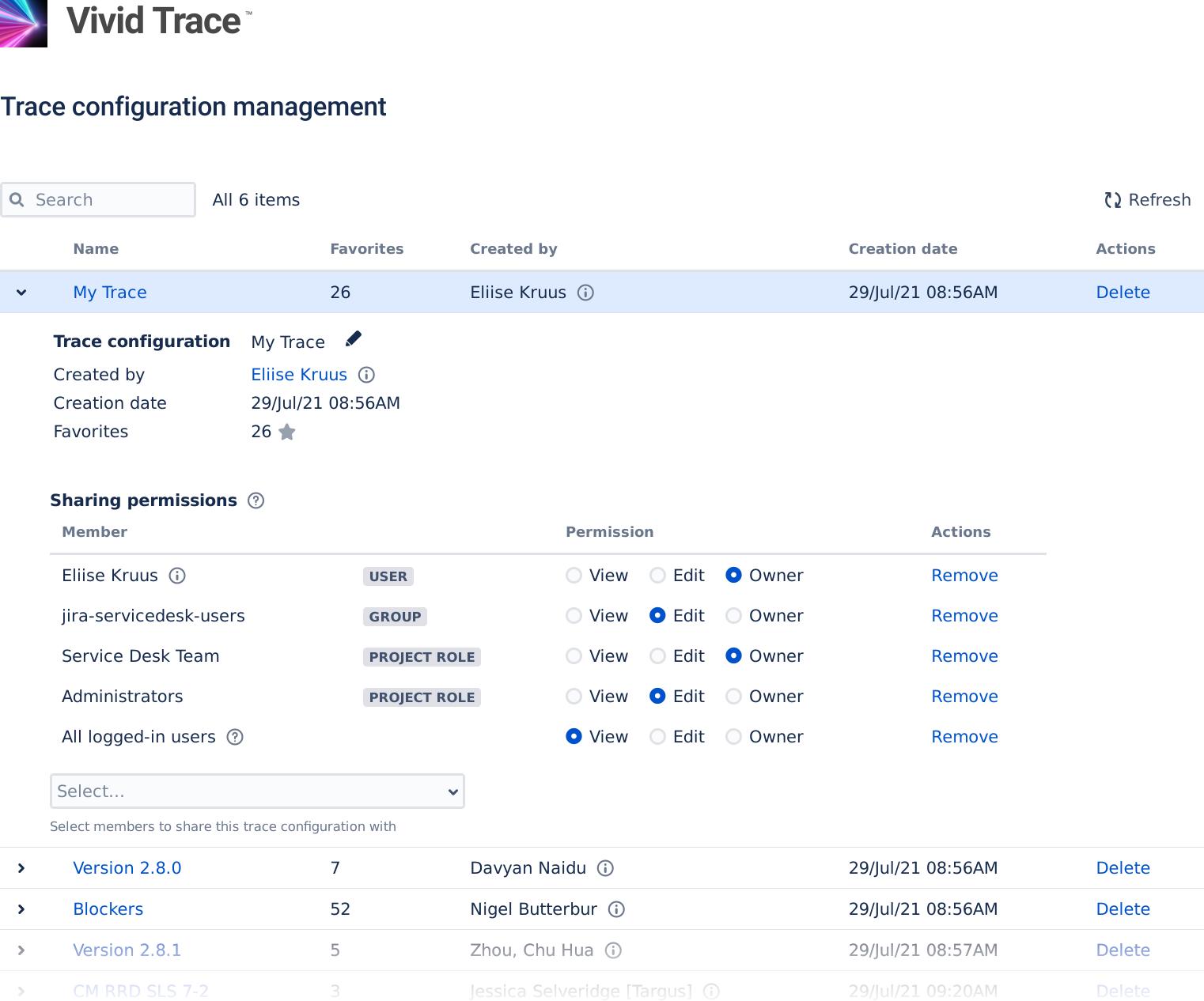
Task: Toggle the favorites star icon
Action: (287, 432)
